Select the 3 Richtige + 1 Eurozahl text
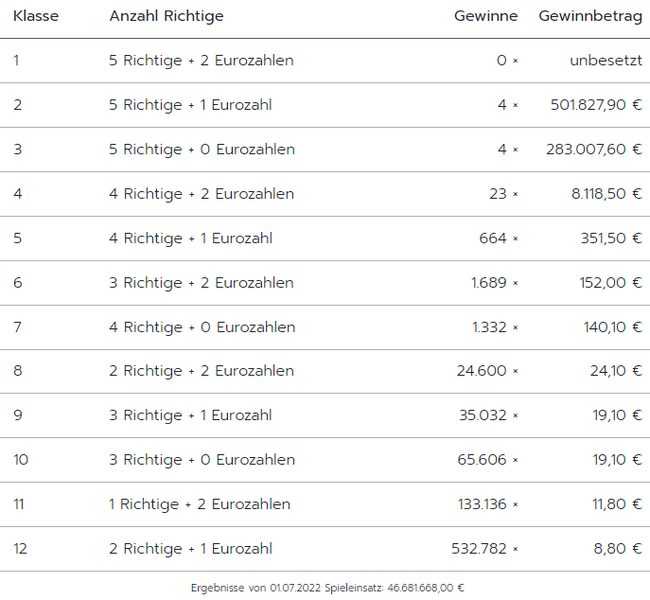This screenshot has height=600, width=650. (x=190, y=415)
